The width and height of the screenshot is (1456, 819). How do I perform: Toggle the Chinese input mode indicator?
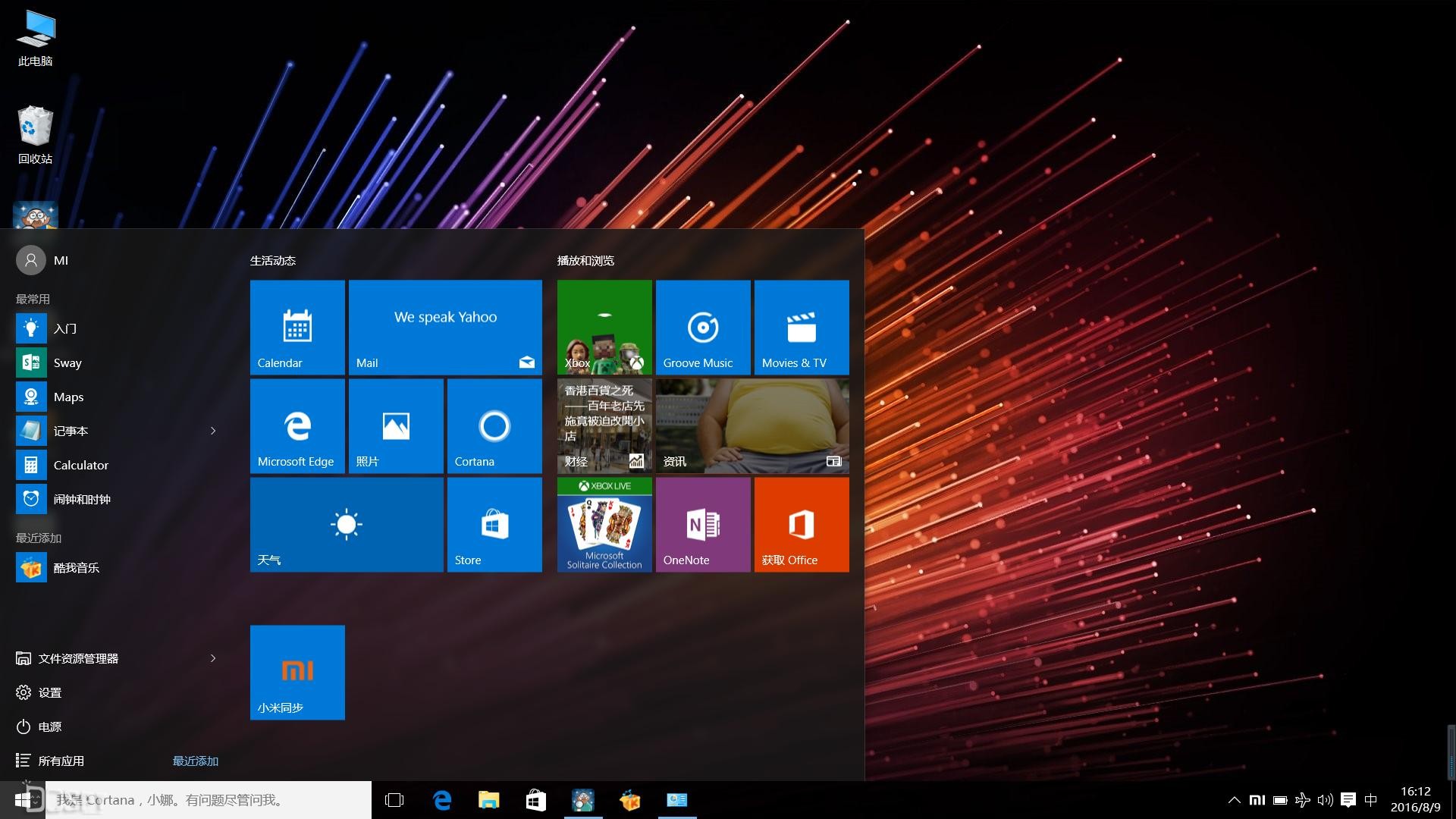[1370, 800]
